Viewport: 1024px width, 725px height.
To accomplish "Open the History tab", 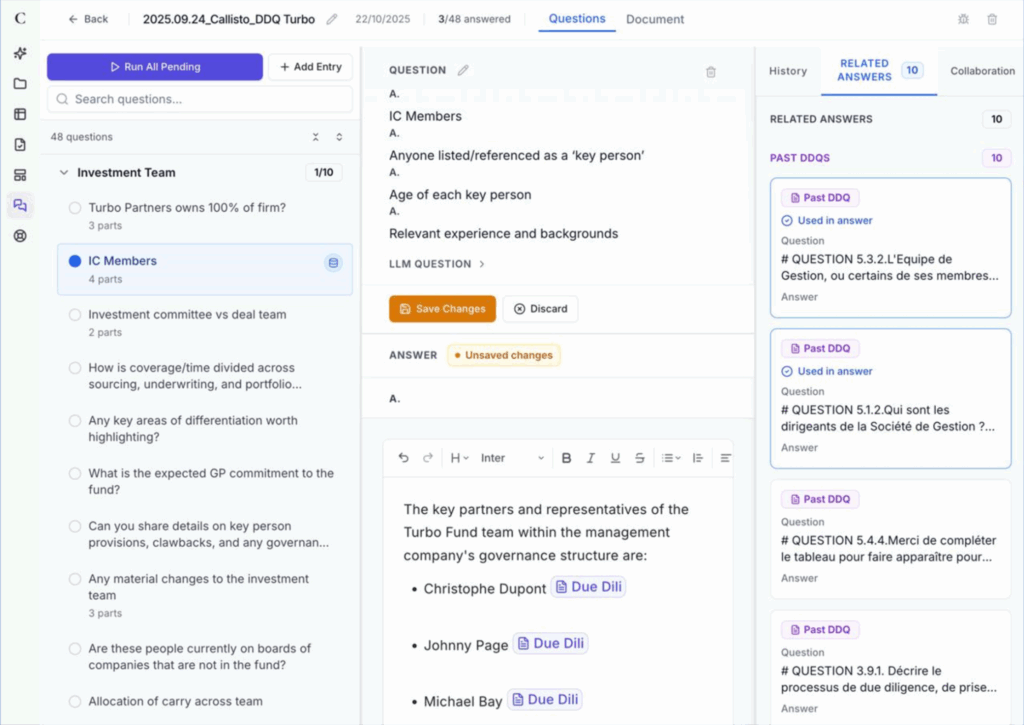I will pos(787,71).
